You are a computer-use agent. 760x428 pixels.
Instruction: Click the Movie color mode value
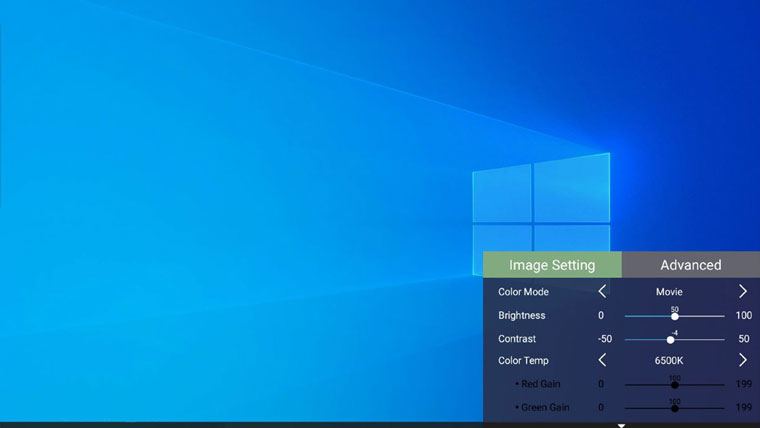(x=669, y=292)
